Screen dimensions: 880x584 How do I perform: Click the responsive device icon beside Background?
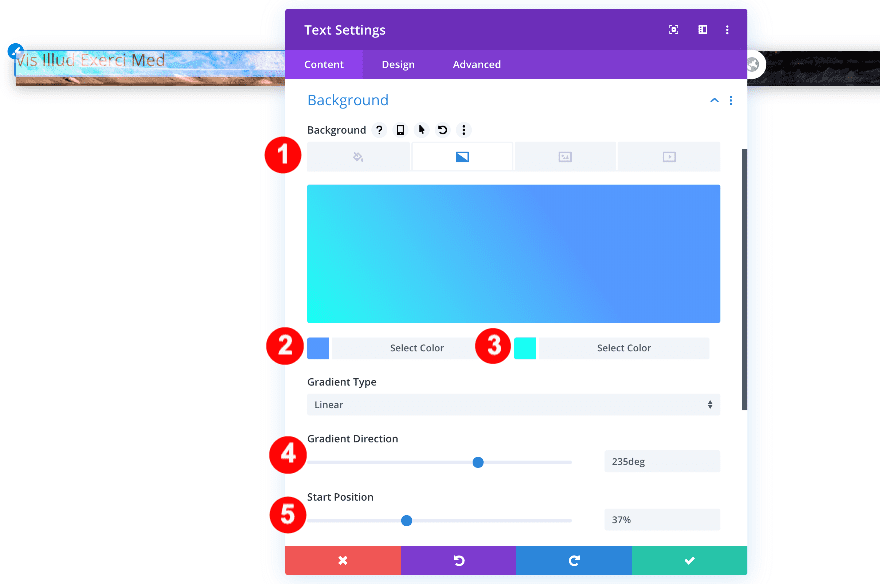tap(400, 130)
